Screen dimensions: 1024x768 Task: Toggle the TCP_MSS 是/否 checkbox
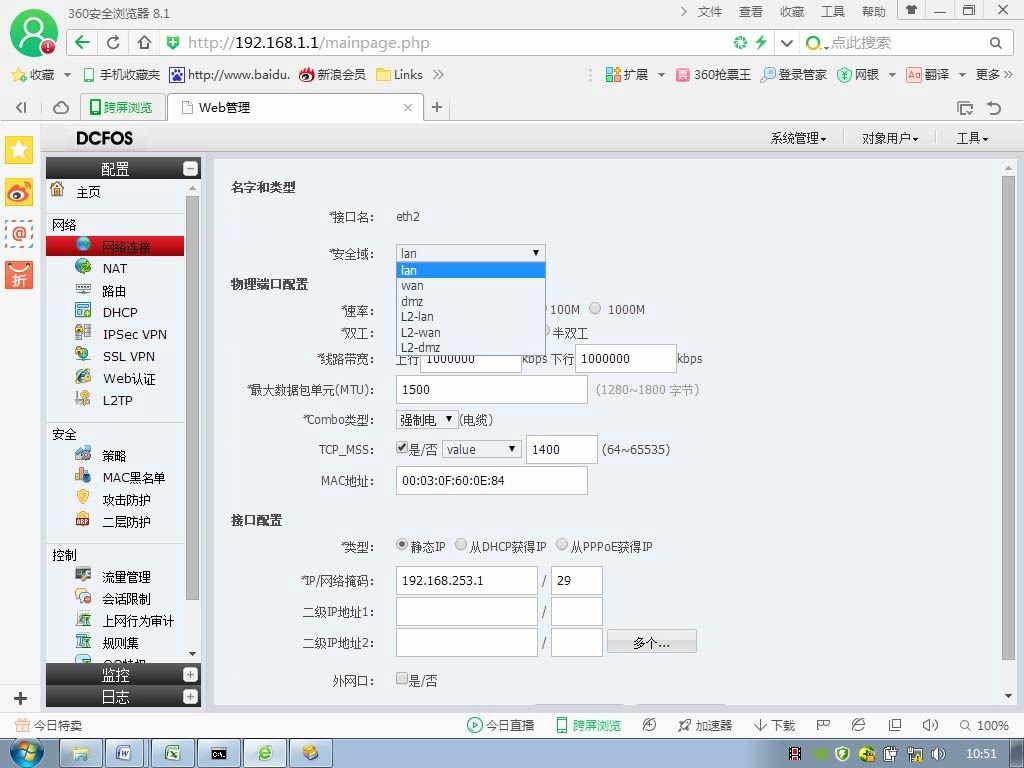402,448
